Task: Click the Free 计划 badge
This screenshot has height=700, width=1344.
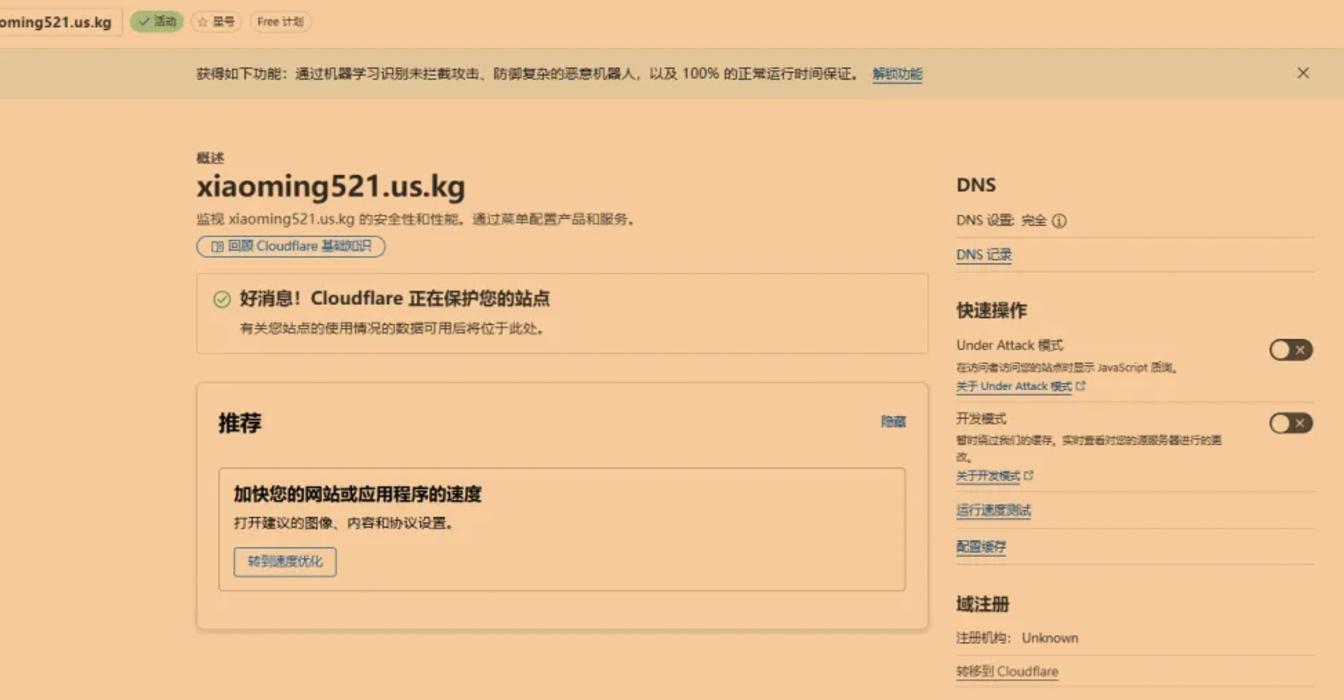Action: [x=280, y=21]
